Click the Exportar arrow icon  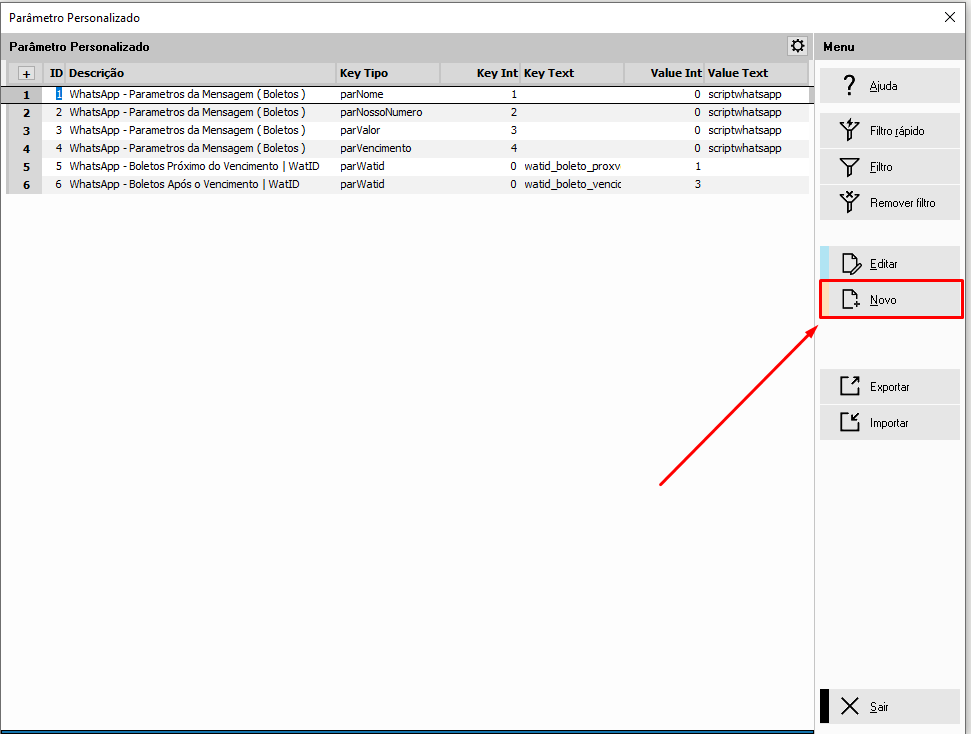[x=850, y=387]
